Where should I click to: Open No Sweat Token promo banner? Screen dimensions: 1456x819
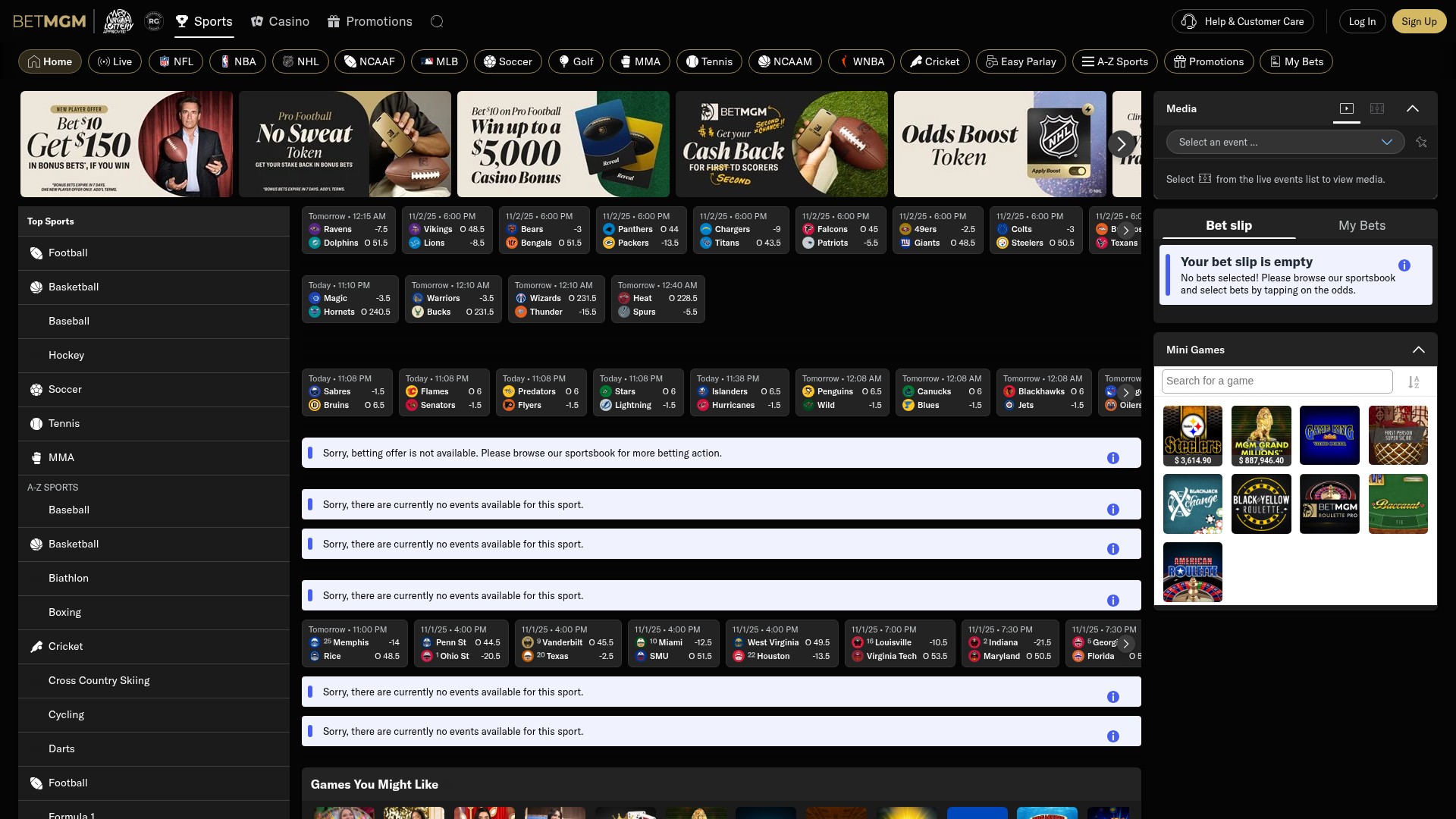[345, 144]
